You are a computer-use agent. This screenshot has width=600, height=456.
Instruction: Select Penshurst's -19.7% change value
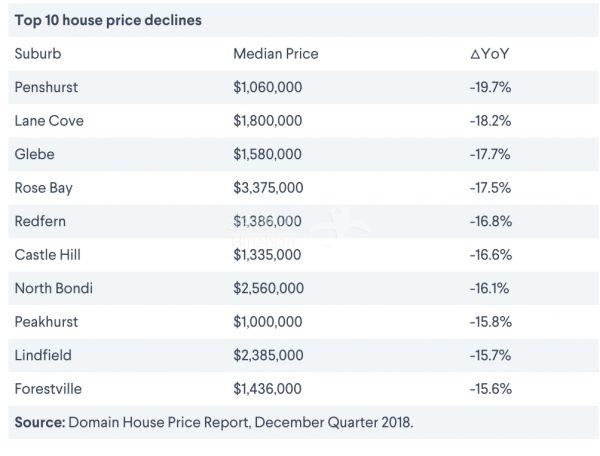point(490,87)
